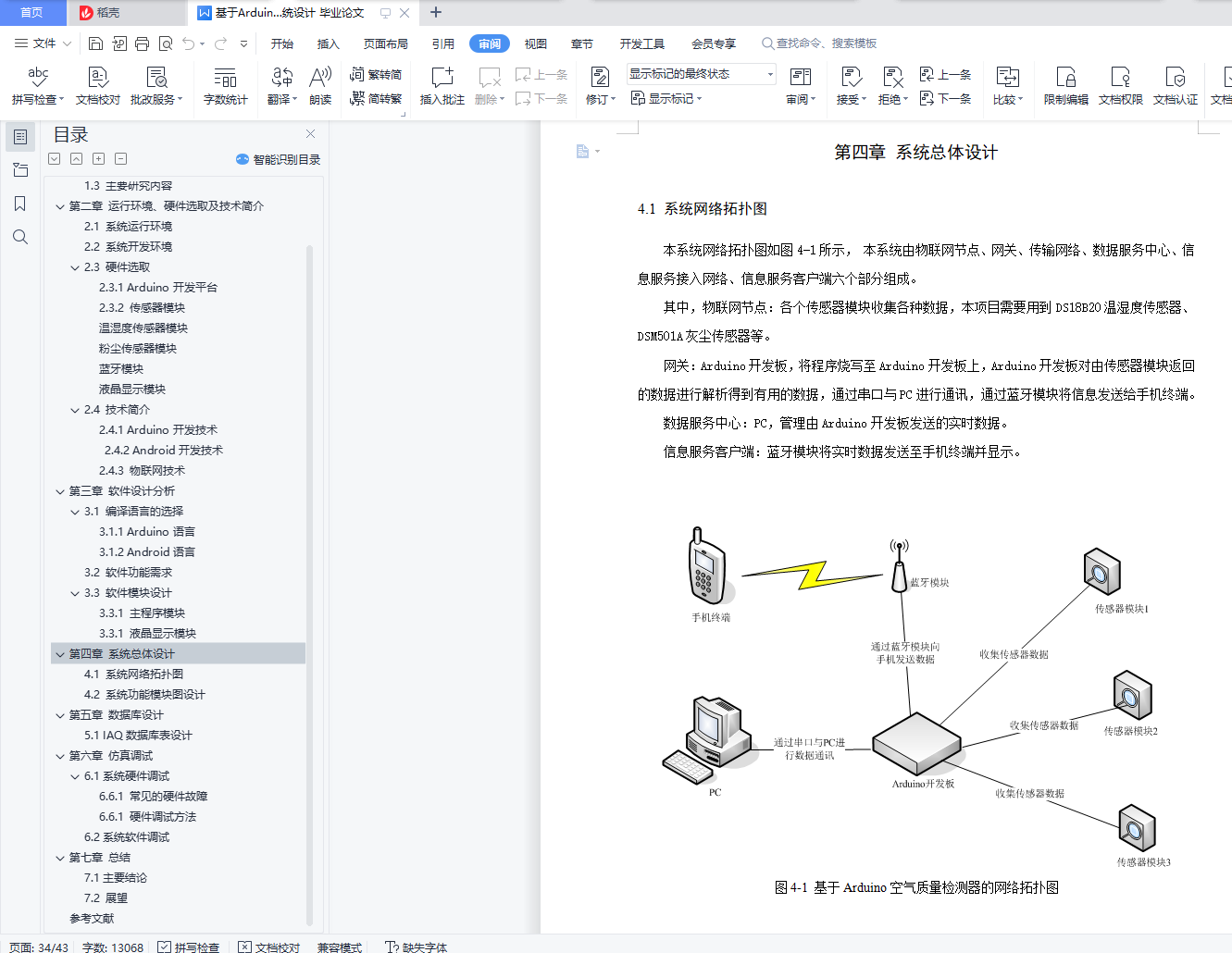Switch to the 开始 ribbon tab
The image size is (1232, 953).
tap(281, 43)
